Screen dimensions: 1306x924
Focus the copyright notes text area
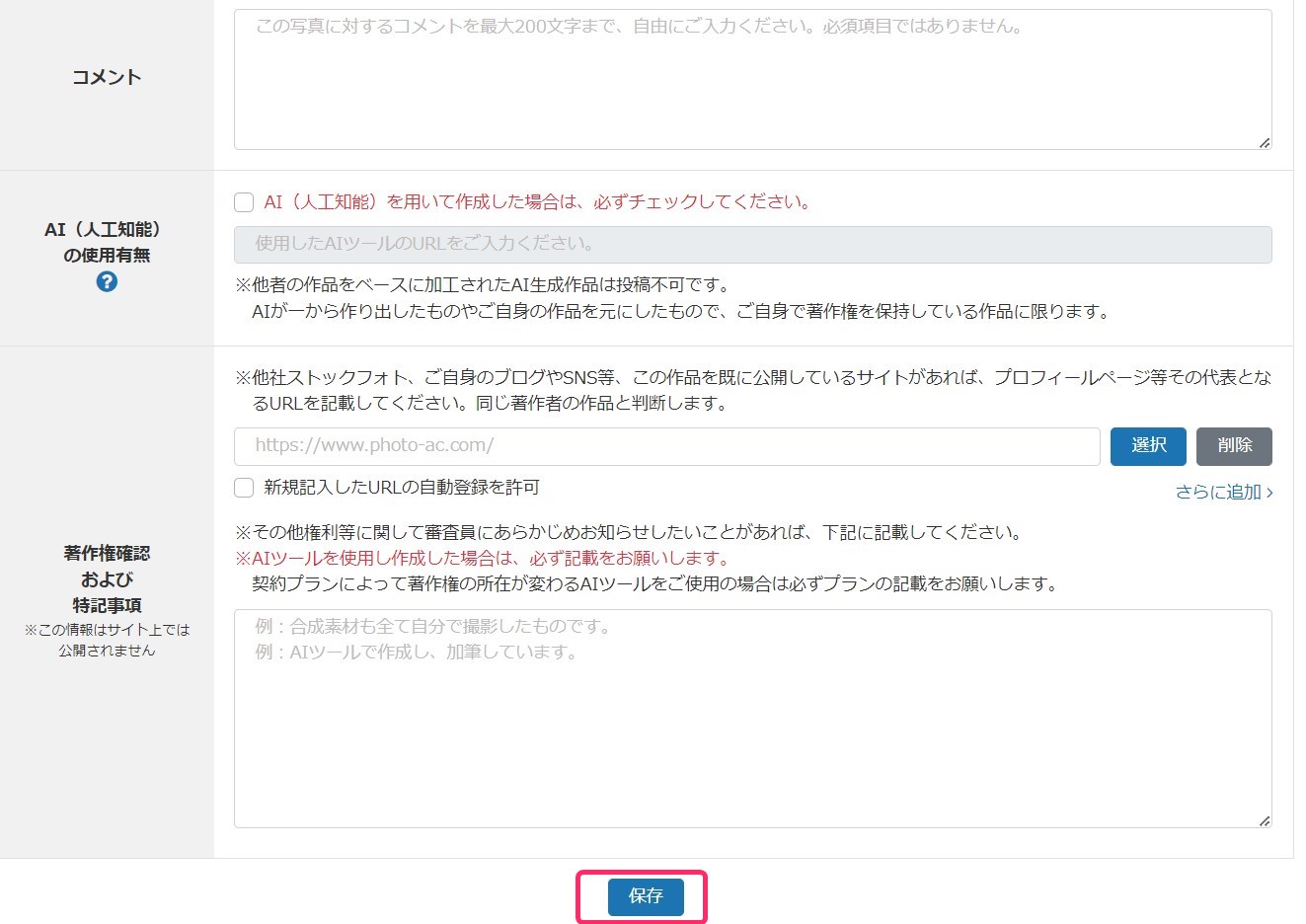752,719
